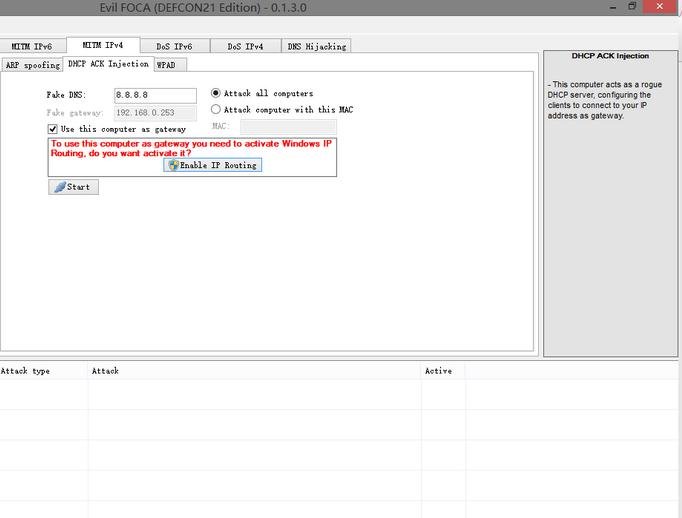Start the DHCP ACK Injection attack
This screenshot has height=518, width=682.
coord(74,187)
